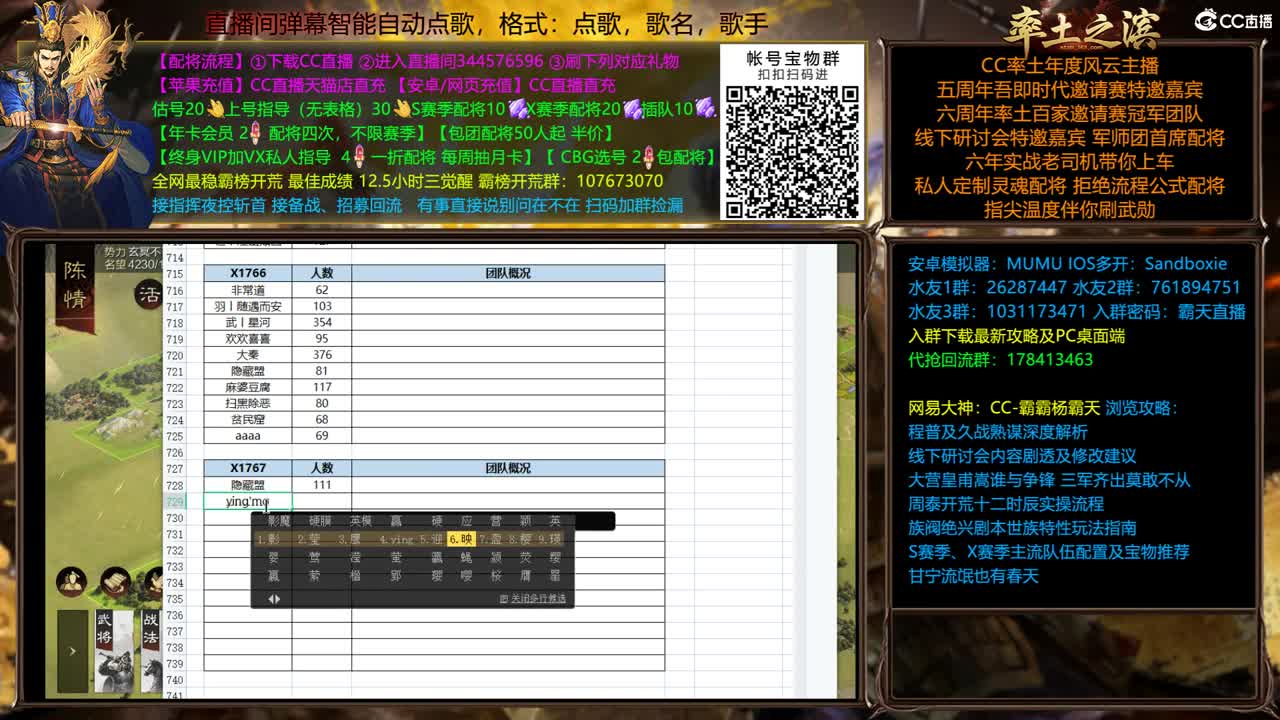Select the 354 count cell
Viewport: 1280px width, 720px height.
click(322, 322)
